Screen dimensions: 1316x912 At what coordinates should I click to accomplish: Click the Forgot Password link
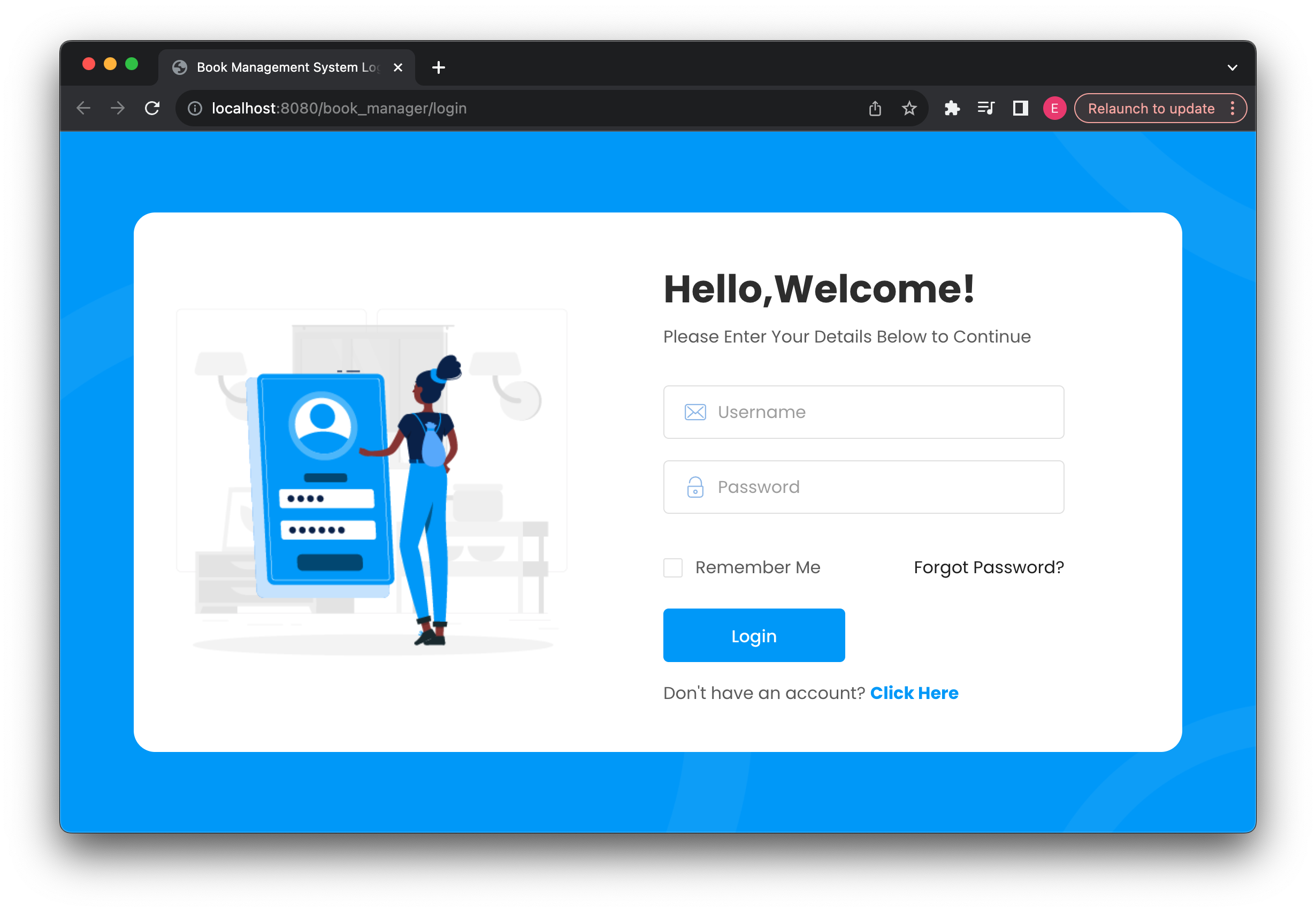pyautogui.click(x=988, y=568)
